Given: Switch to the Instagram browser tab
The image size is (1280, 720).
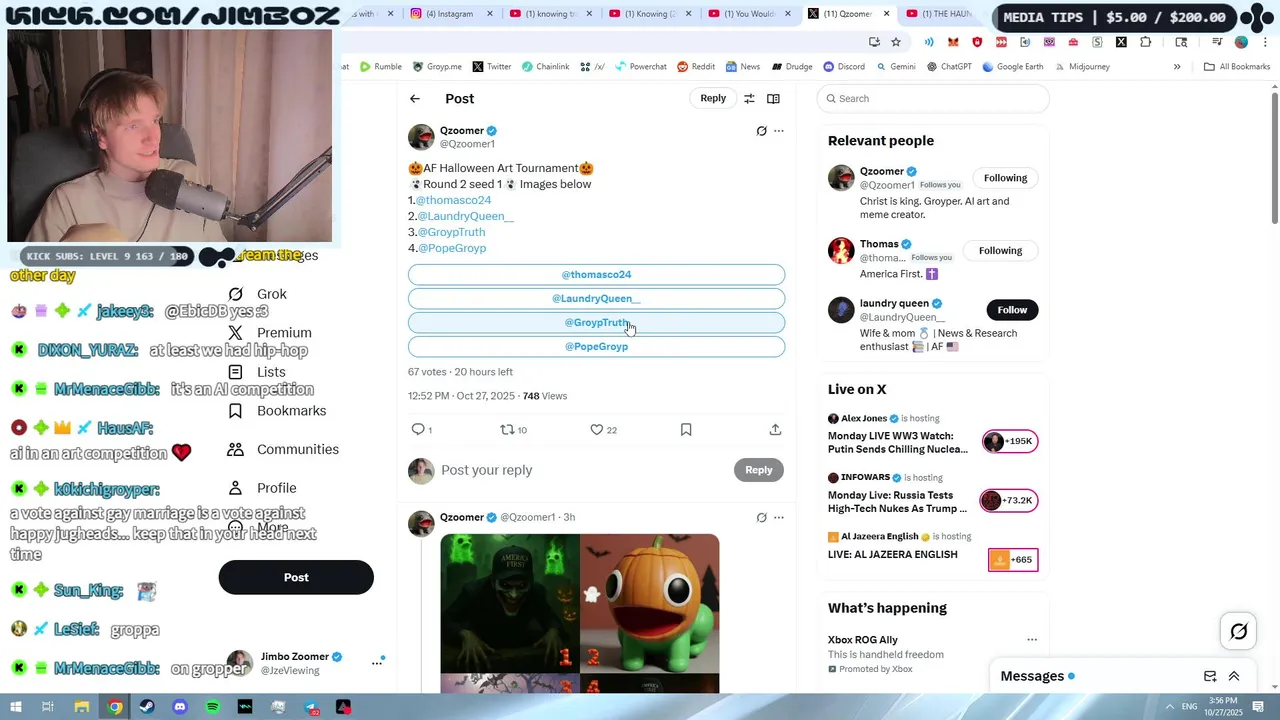Looking at the screenshot, I should (449, 14).
